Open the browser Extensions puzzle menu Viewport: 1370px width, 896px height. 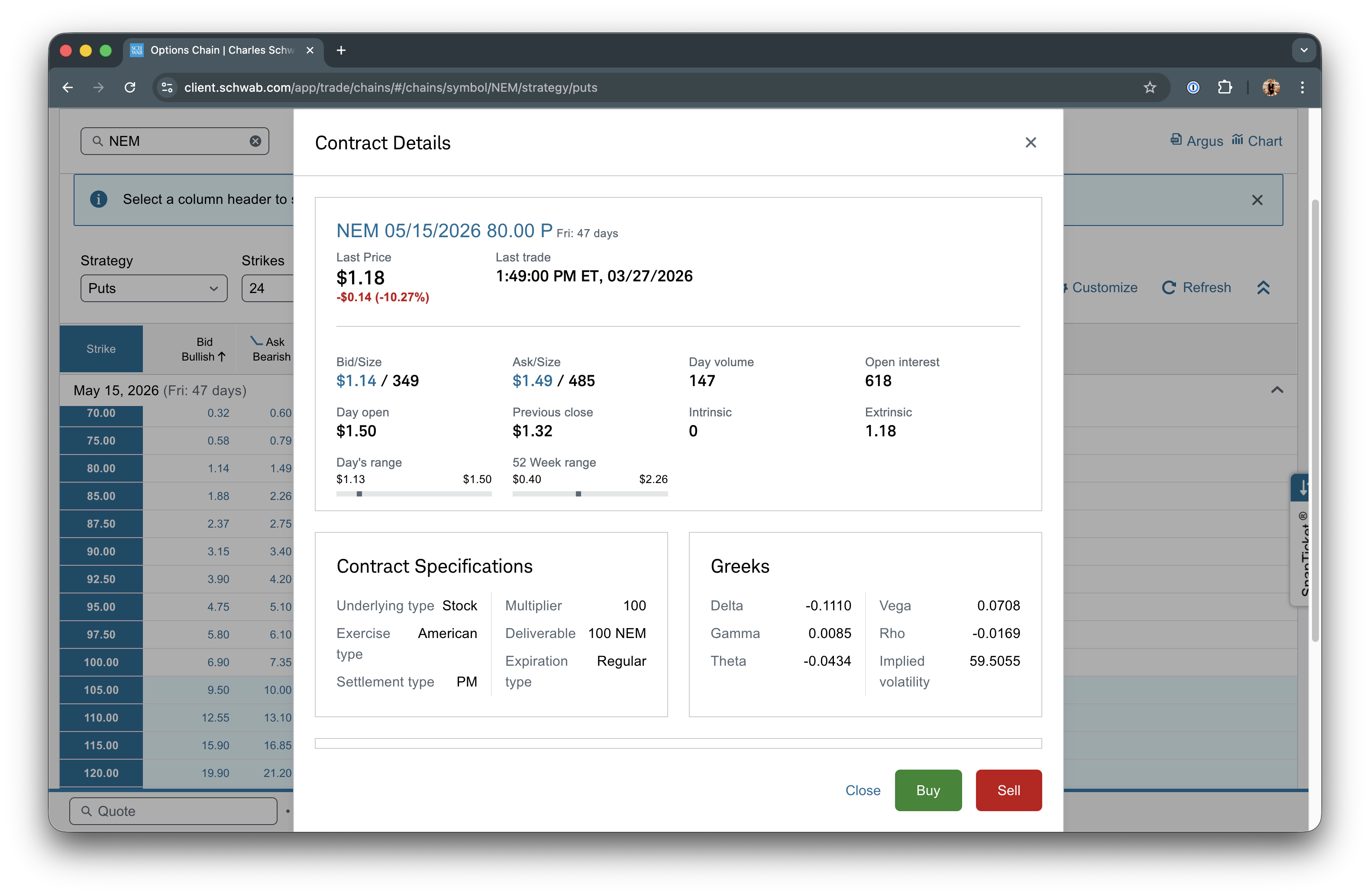point(1225,87)
